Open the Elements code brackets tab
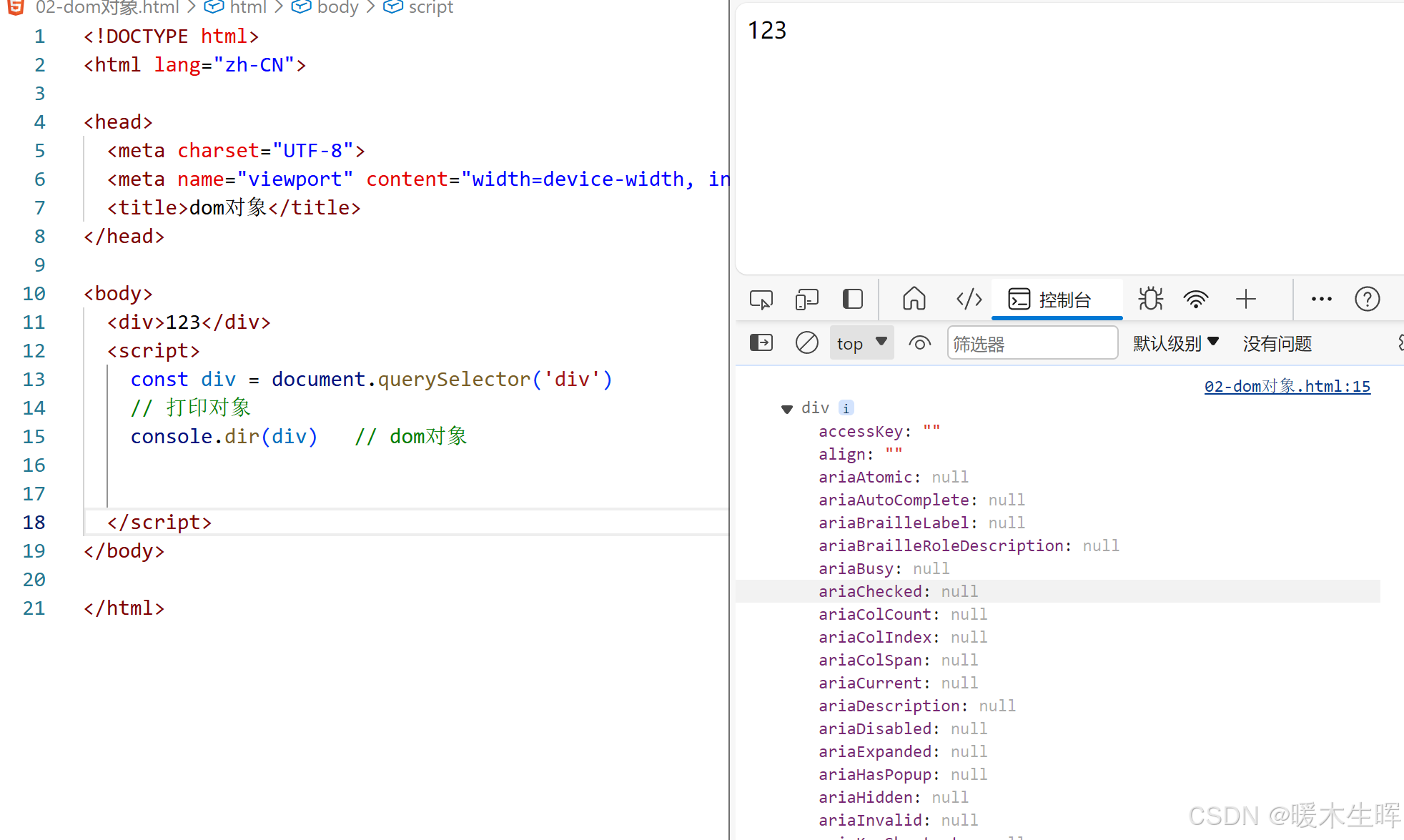The height and width of the screenshot is (840, 1404). (x=969, y=300)
